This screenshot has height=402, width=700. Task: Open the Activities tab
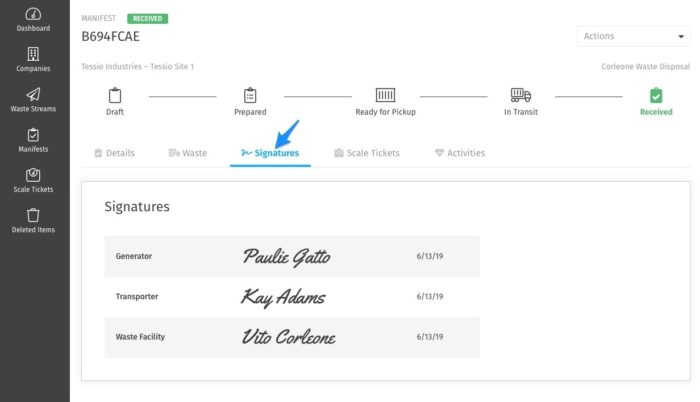(x=460, y=153)
